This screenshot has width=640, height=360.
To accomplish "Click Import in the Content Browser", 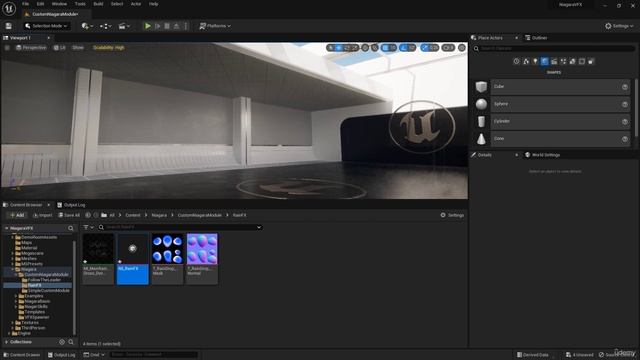I will (42, 215).
